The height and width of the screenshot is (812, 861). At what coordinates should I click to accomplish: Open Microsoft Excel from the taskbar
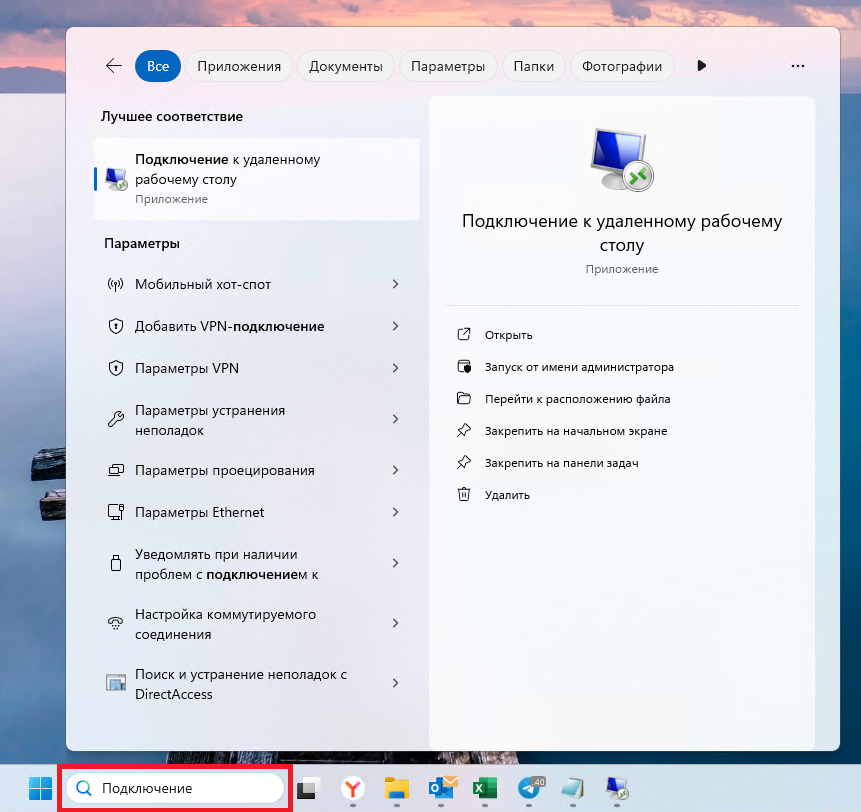pos(485,788)
